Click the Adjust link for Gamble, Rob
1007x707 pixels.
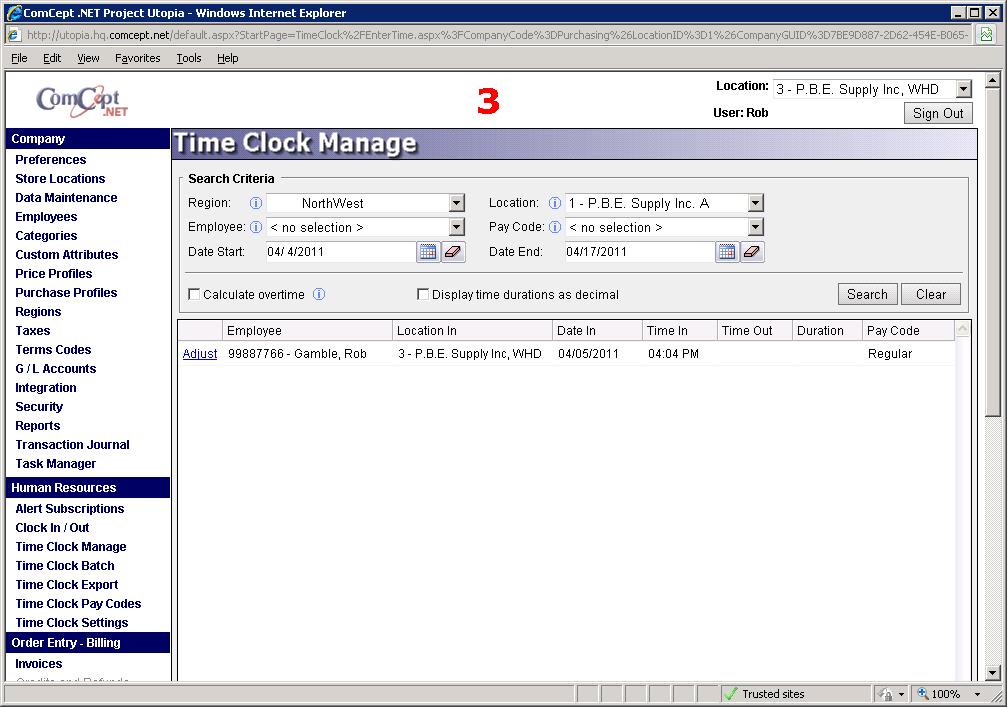[199, 354]
